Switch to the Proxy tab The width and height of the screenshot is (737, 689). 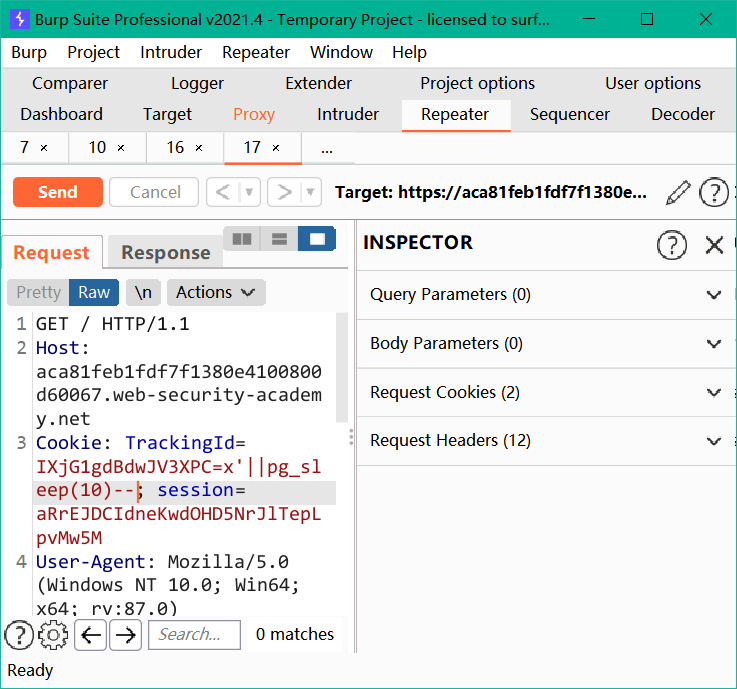point(254,114)
